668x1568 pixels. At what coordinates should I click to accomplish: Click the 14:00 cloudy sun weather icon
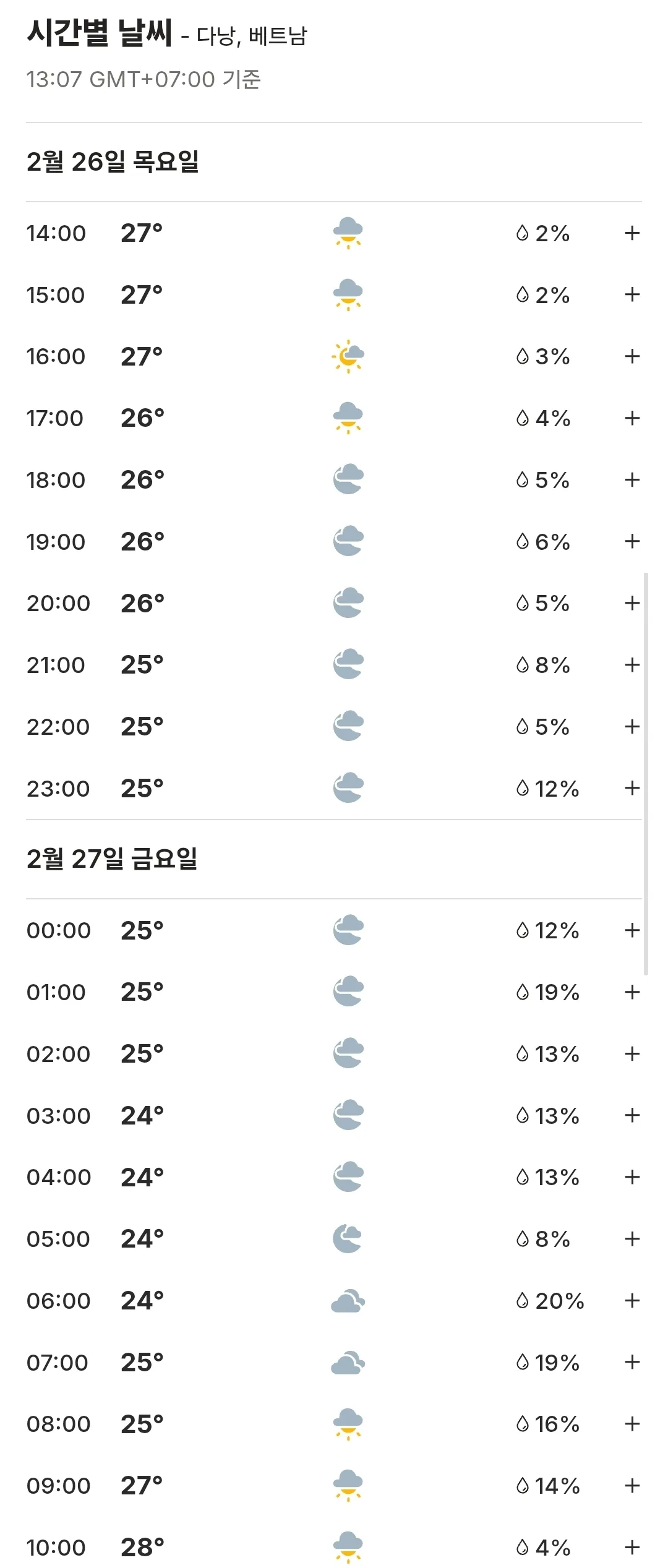click(x=348, y=233)
